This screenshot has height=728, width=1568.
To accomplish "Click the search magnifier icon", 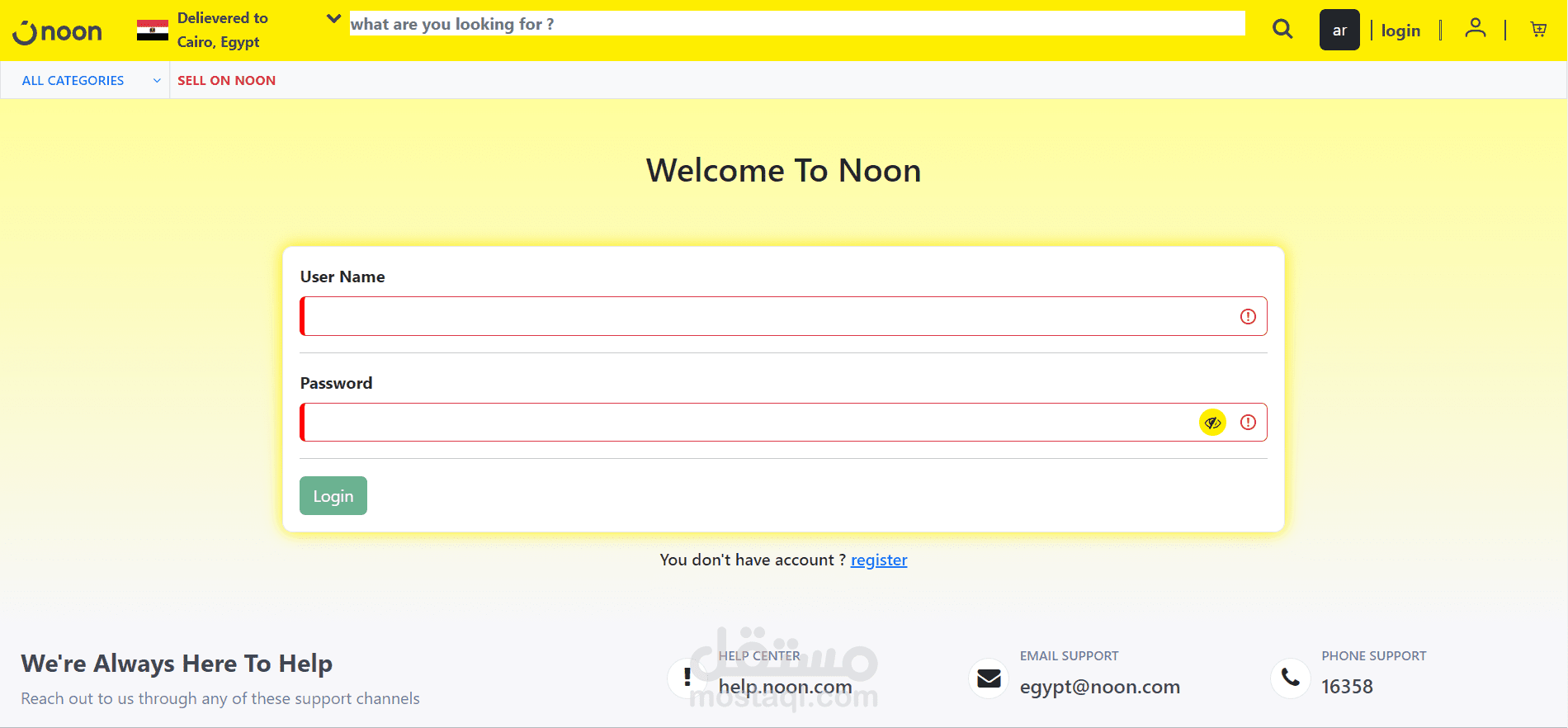I will [x=1282, y=30].
